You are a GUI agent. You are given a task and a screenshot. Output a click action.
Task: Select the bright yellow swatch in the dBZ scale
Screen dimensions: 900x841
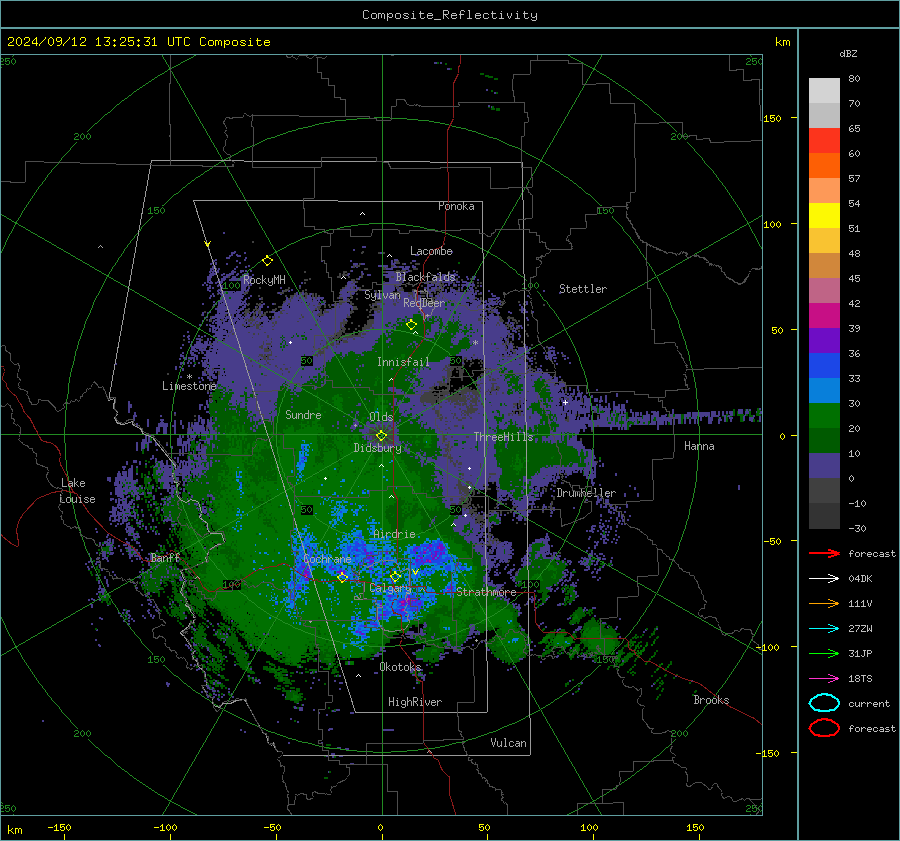824,215
